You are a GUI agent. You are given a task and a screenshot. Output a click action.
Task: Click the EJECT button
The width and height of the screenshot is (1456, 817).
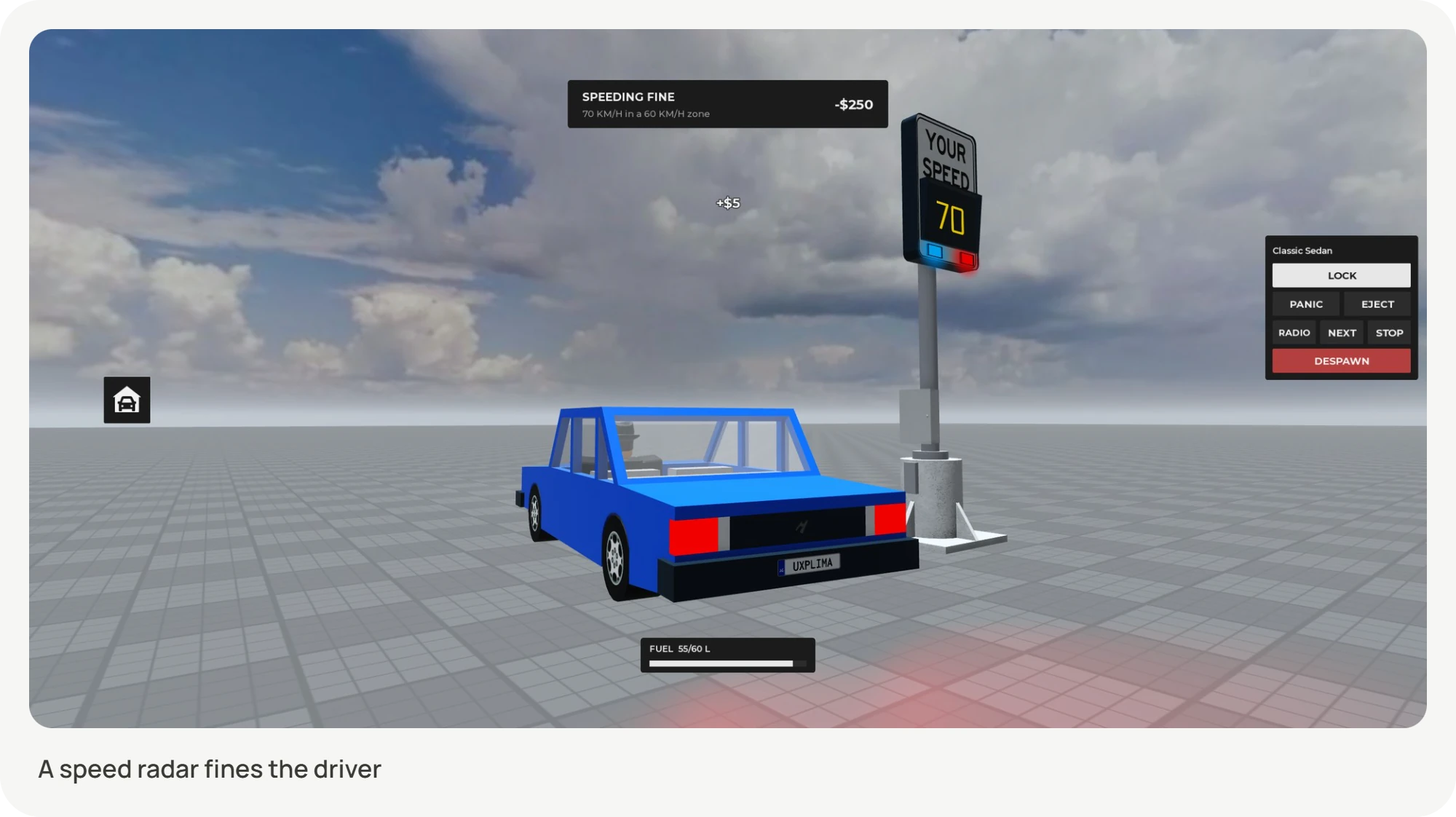click(x=1377, y=304)
